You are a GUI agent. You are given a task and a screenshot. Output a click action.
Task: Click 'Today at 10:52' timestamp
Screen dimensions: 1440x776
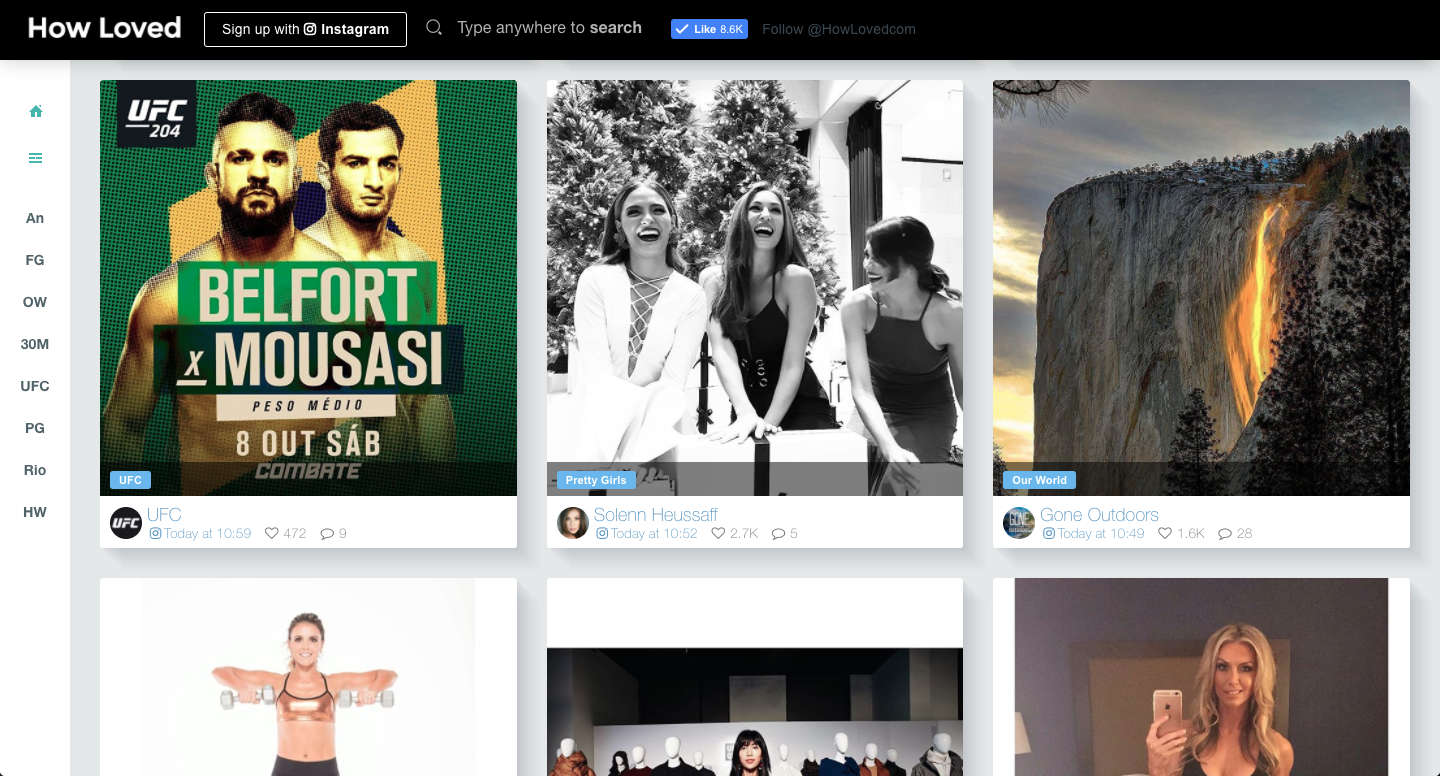coord(654,534)
